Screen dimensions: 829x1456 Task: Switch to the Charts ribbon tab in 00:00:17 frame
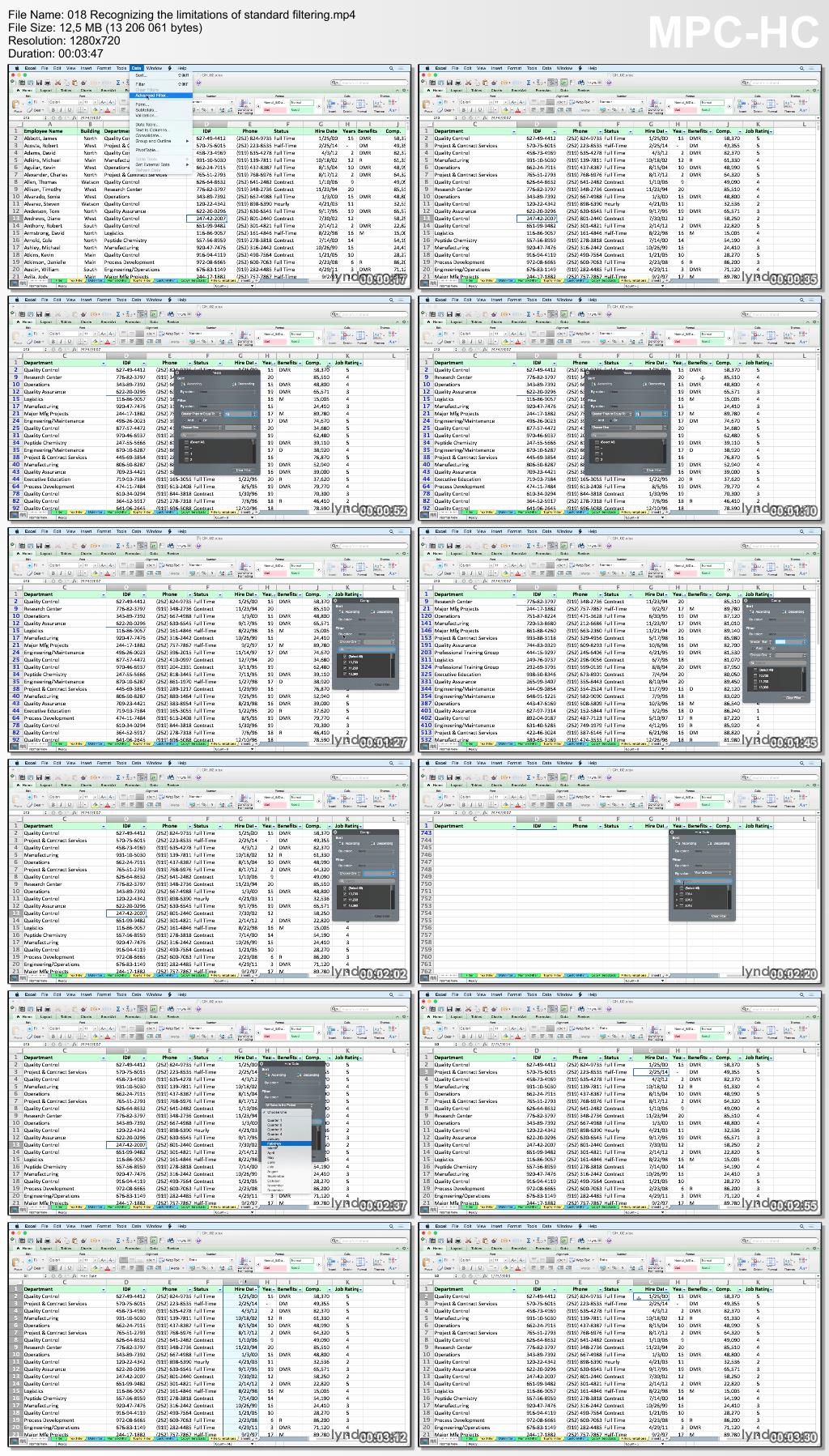(x=87, y=91)
